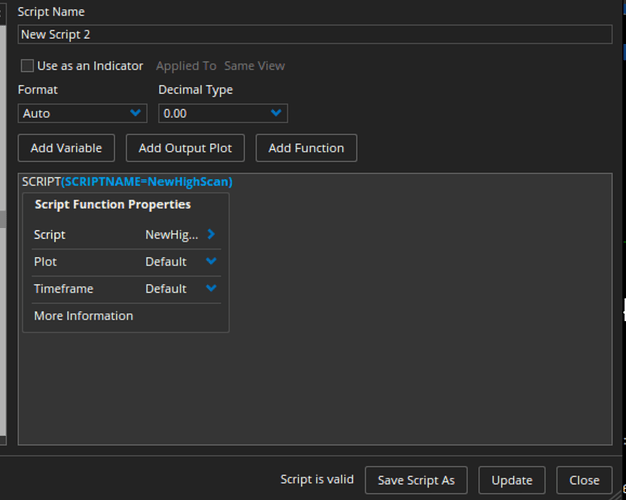
Task: Expand the Timeframe dropdown set to Default
Action: 211,288
